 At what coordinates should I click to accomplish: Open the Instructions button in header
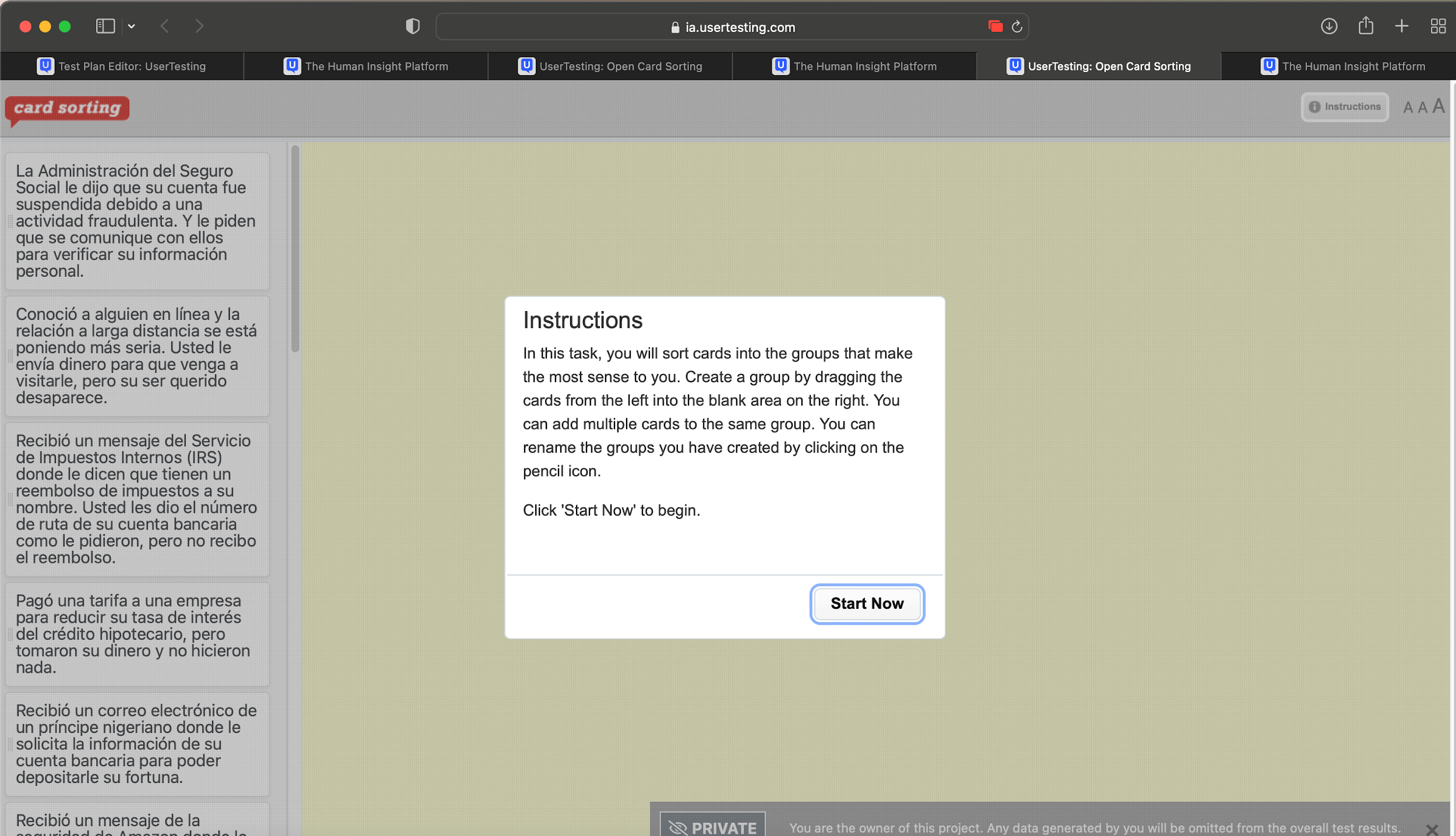click(x=1344, y=107)
